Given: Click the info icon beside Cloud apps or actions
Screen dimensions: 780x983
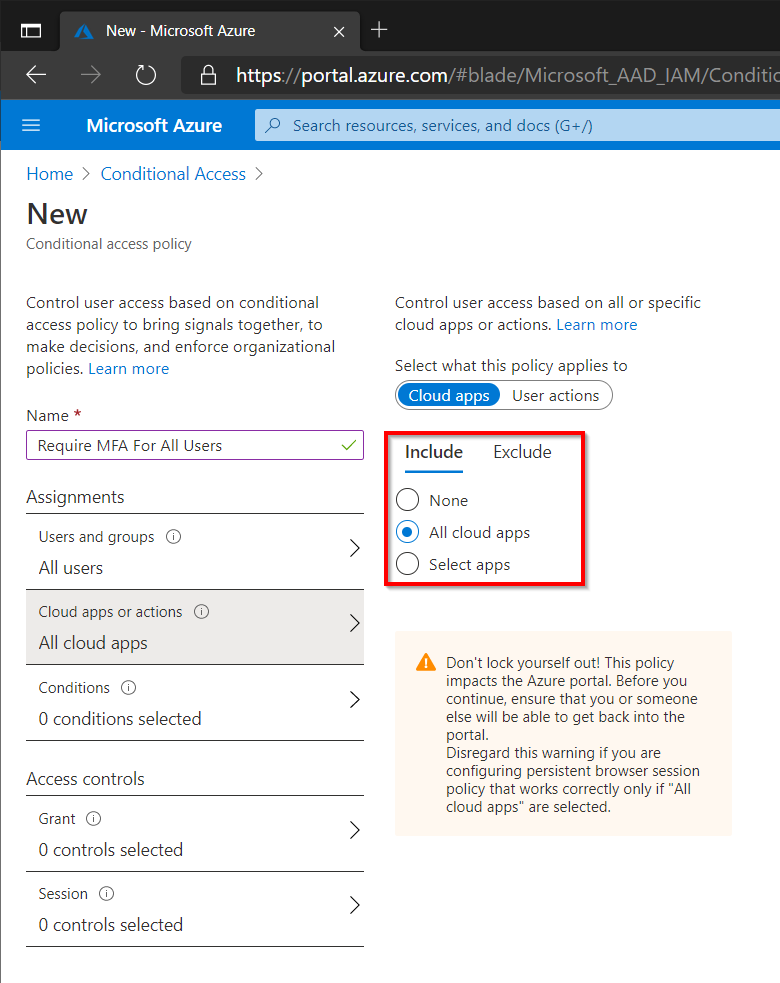Looking at the screenshot, I should point(201,612).
